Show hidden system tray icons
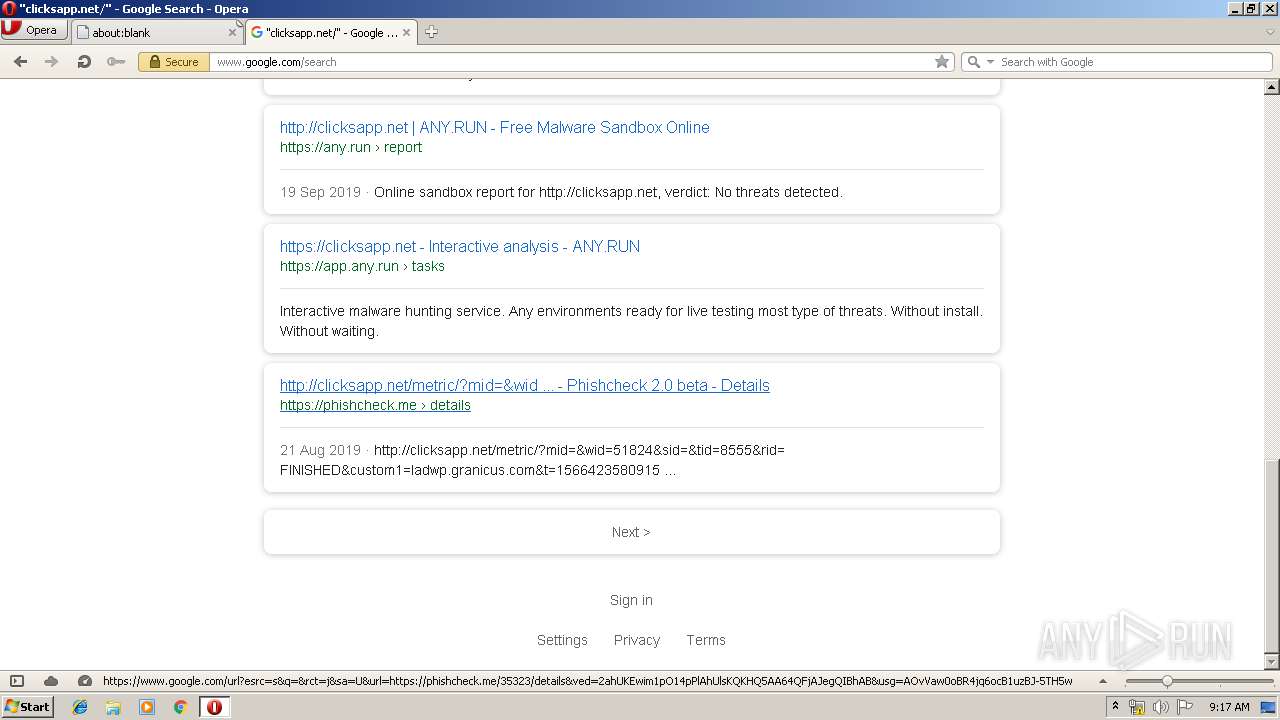The image size is (1280, 720). [x=1115, y=707]
